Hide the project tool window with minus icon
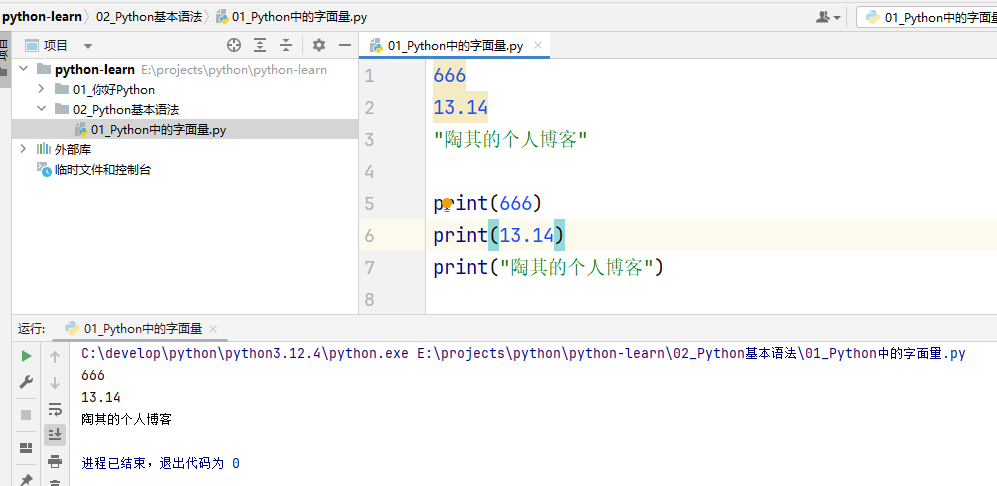The width and height of the screenshot is (997, 486). (x=345, y=45)
